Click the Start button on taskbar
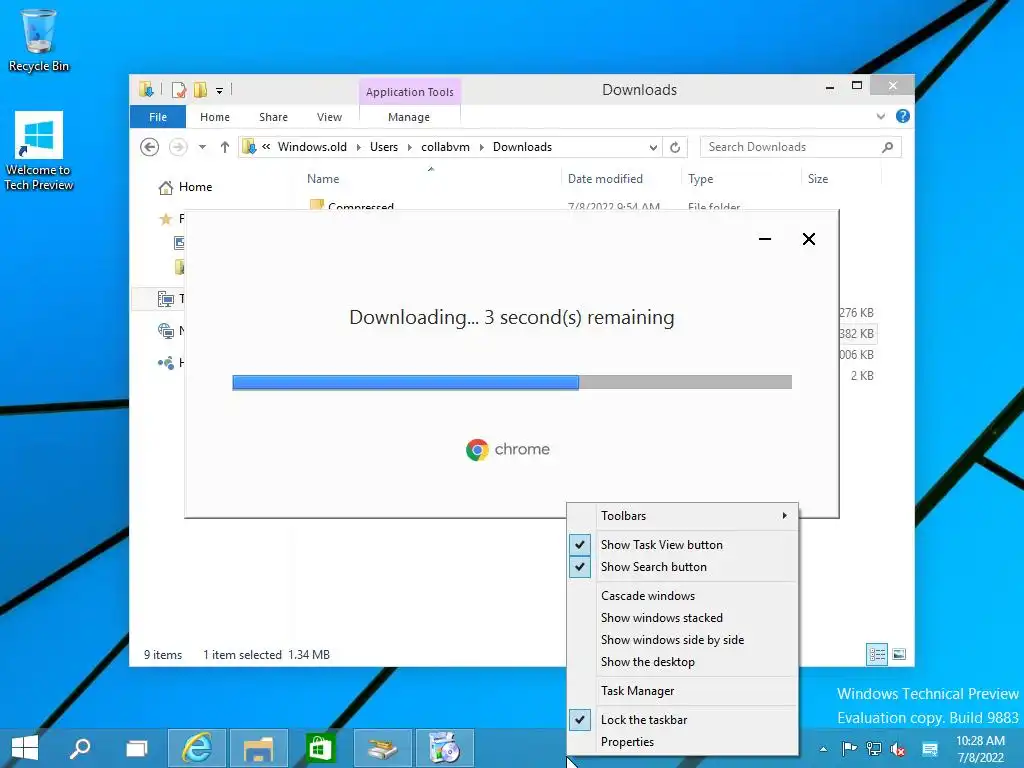Image resolution: width=1024 pixels, height=768 pixels. pos(25,748)
